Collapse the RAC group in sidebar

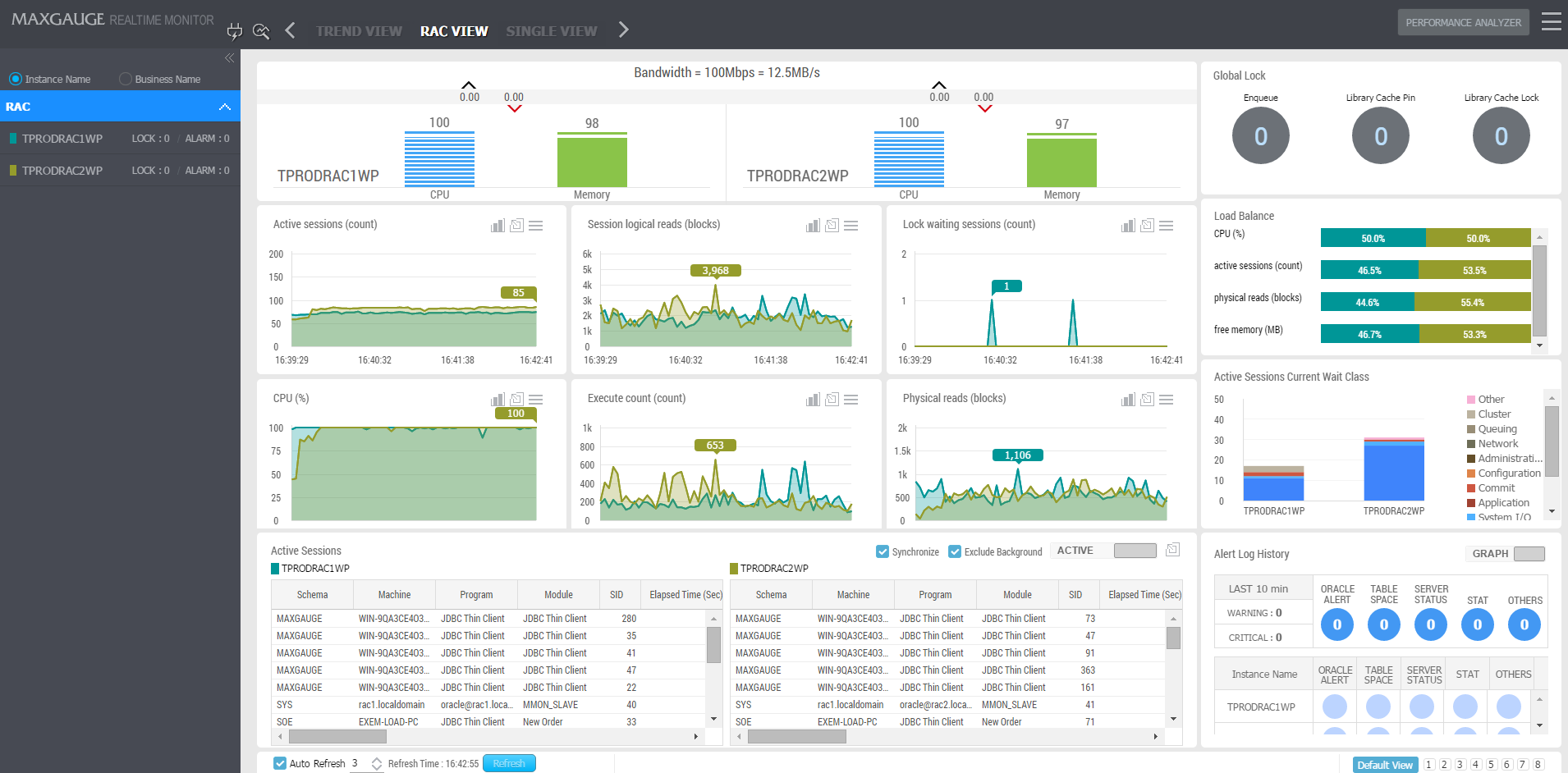(225, 107)
